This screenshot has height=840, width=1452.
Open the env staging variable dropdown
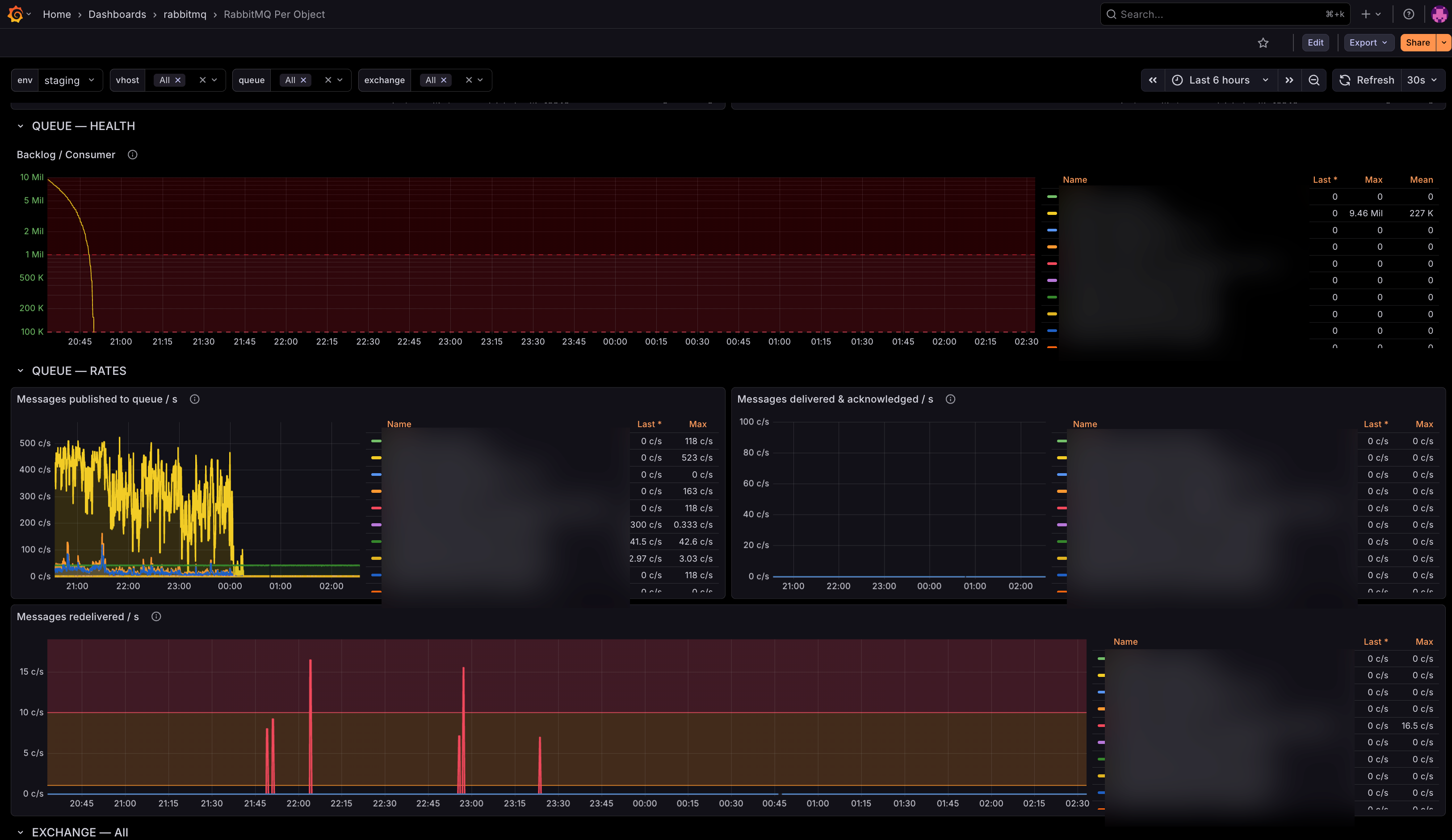point(70,80)
